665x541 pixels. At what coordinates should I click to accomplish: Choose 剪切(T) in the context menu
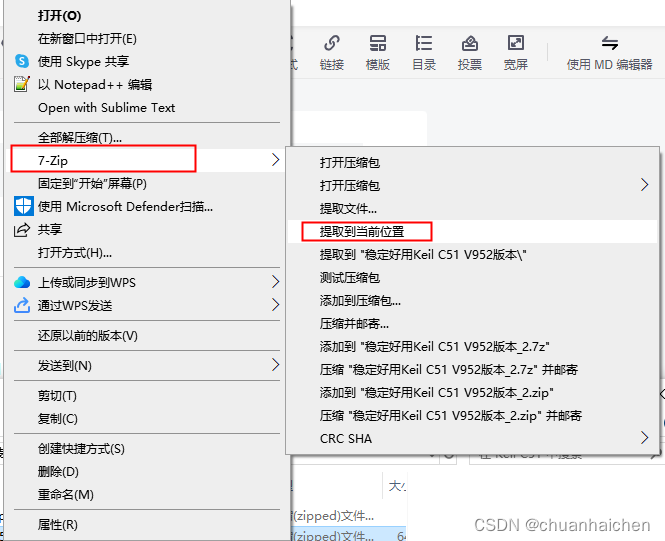point(57,396)
